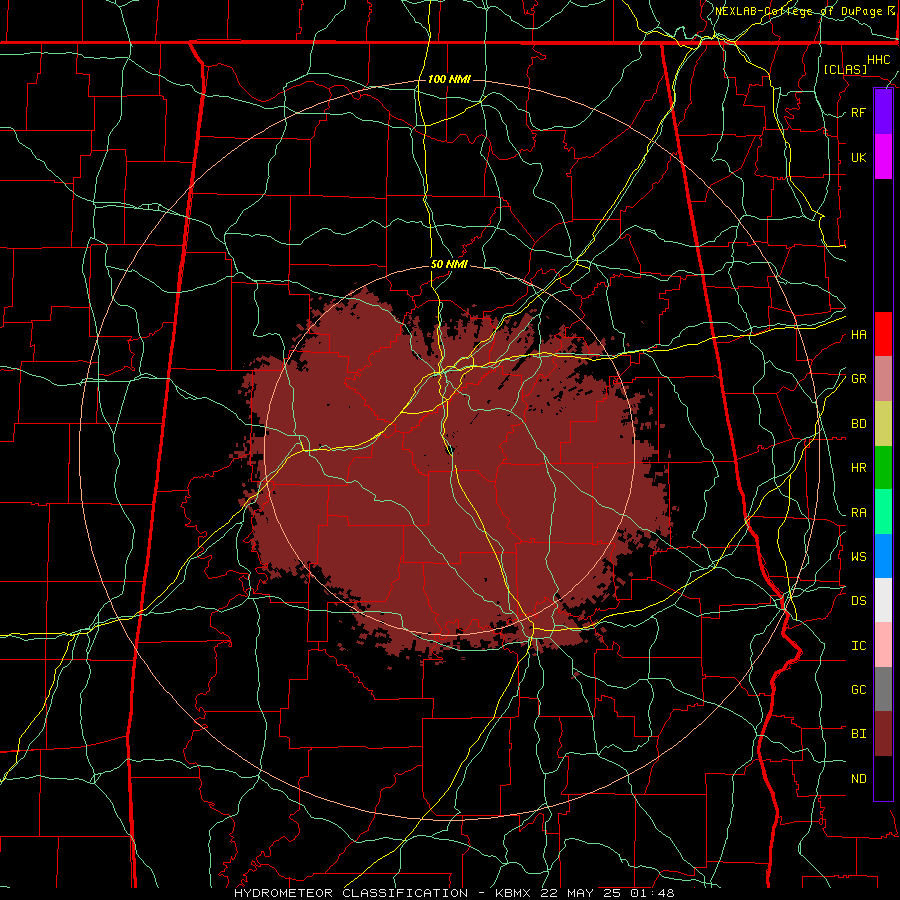Click the GC legend label
Screen dimensions: 900x900
[858, 690]
